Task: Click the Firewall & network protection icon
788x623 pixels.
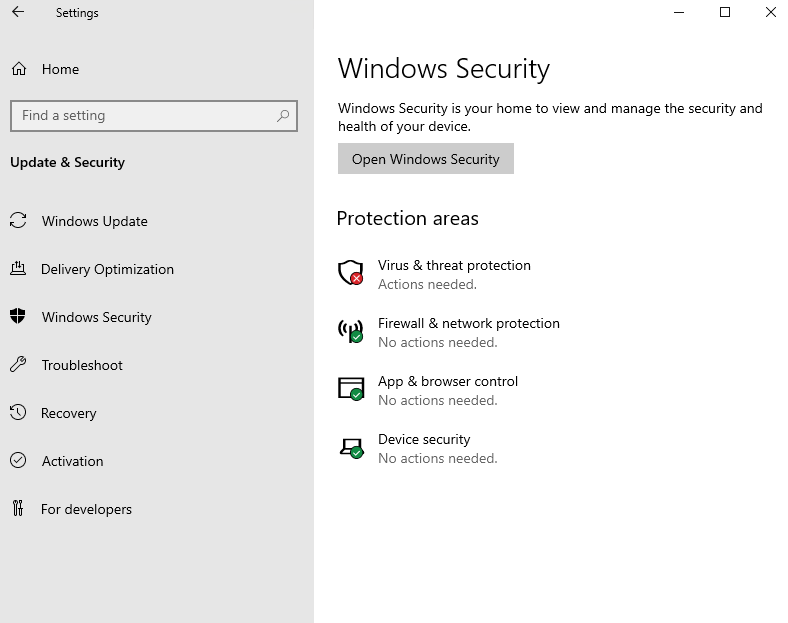Action: (350, 330)
